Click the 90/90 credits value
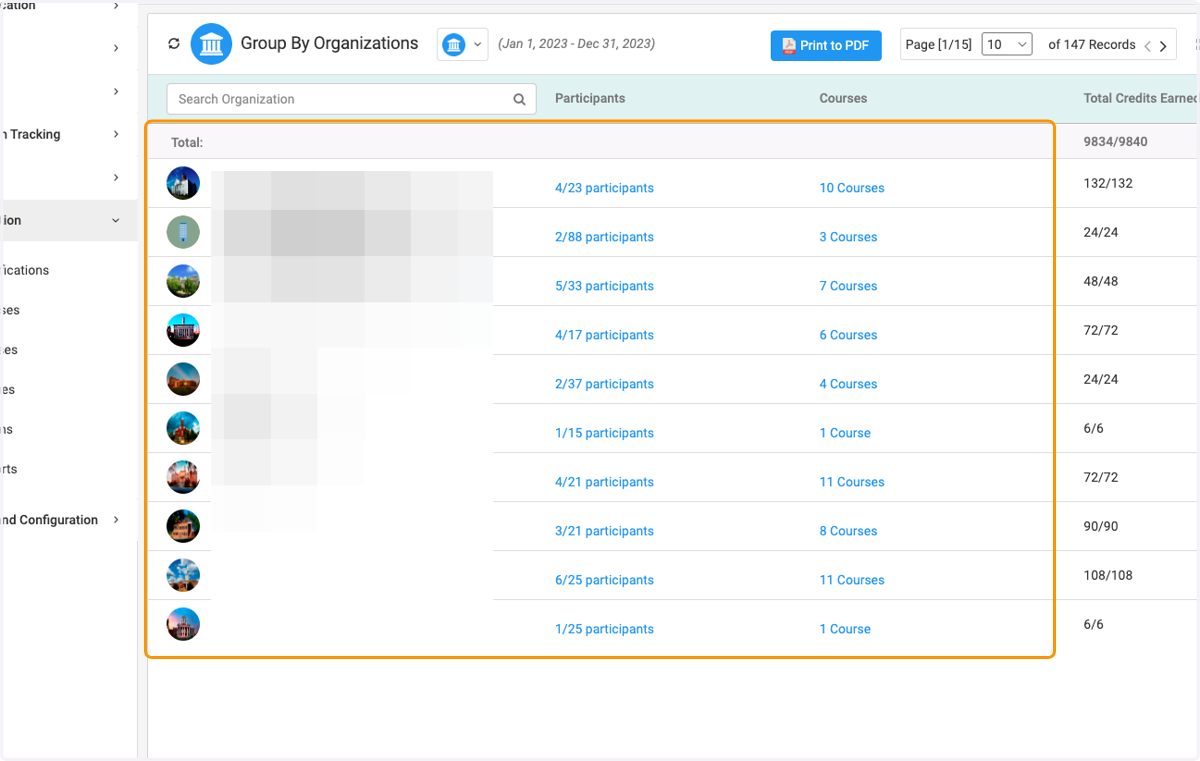1200x761 pixels. click(1101, 526)
